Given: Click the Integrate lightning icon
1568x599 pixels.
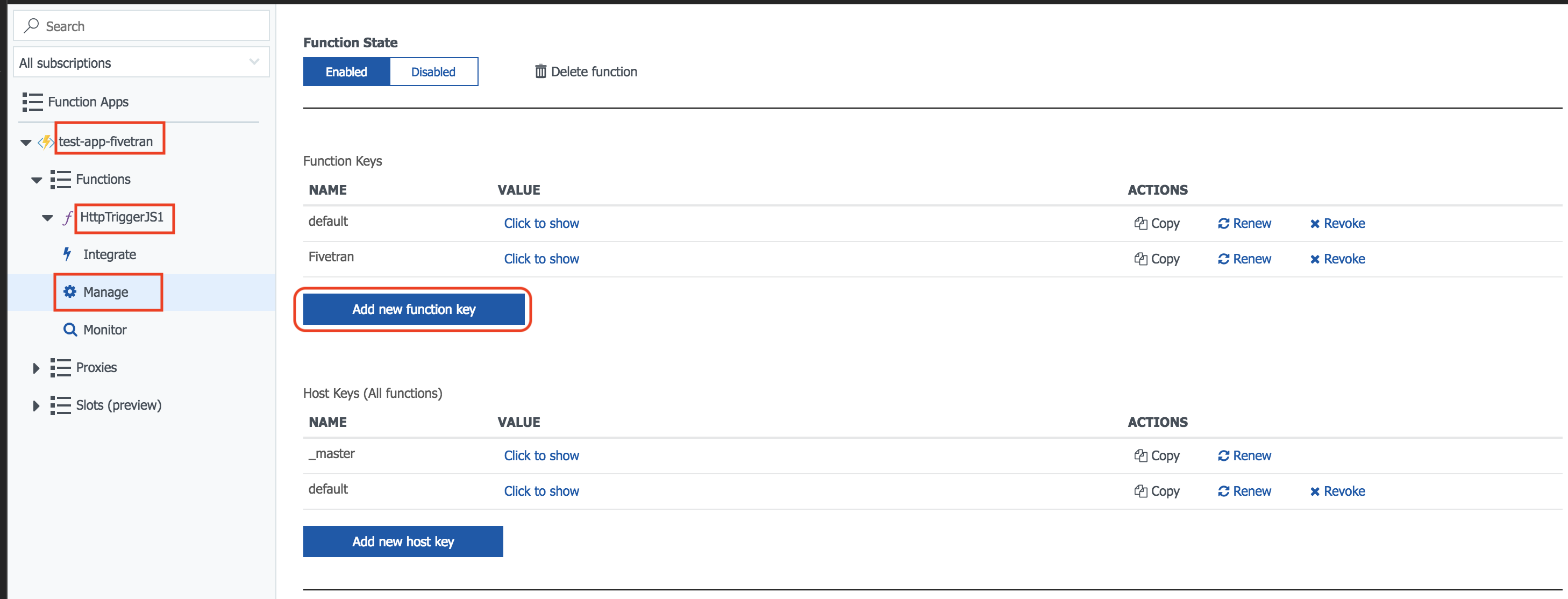Looking at the screenshot, I should coord(68,254).
